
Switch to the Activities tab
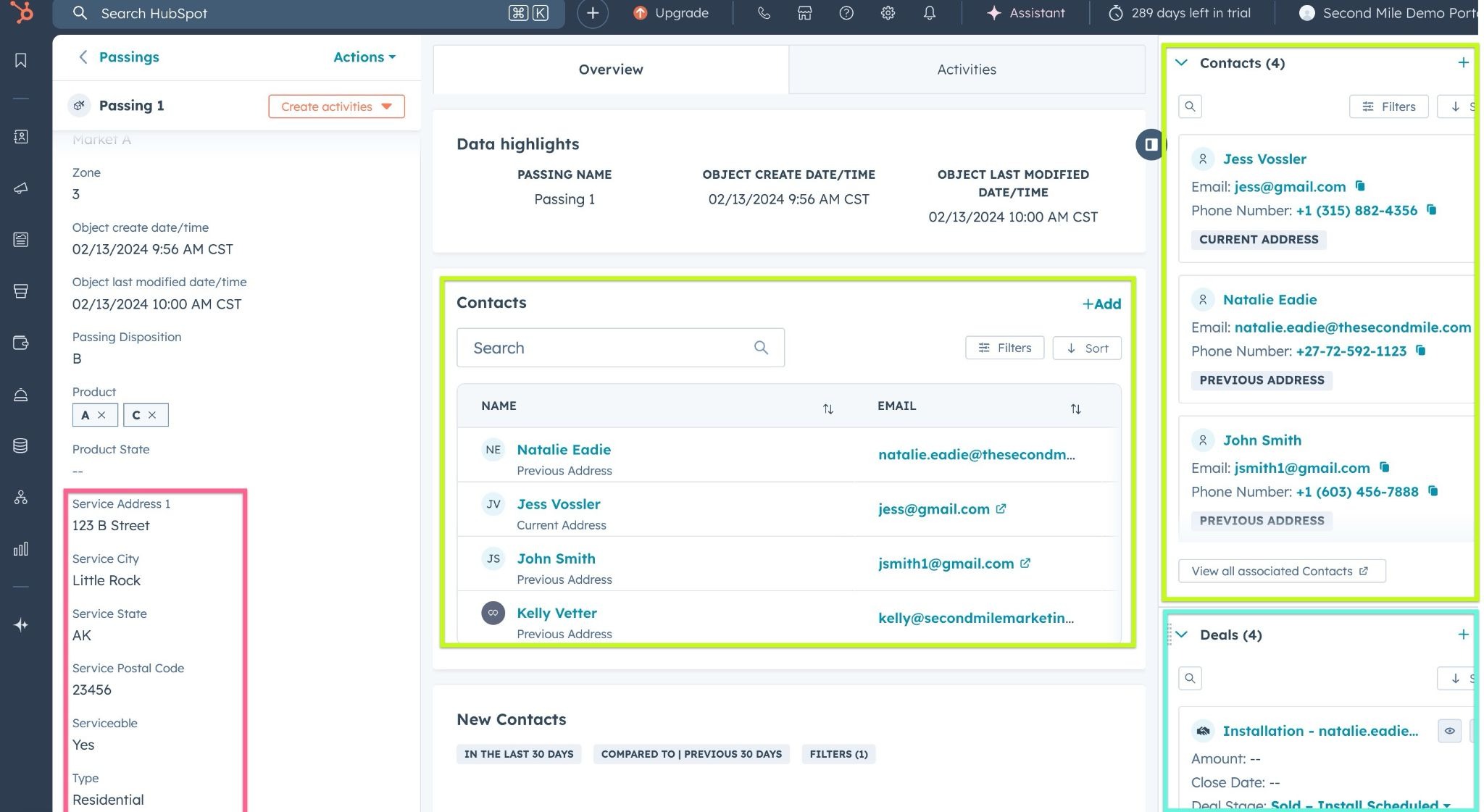click(x=966, y=70)
